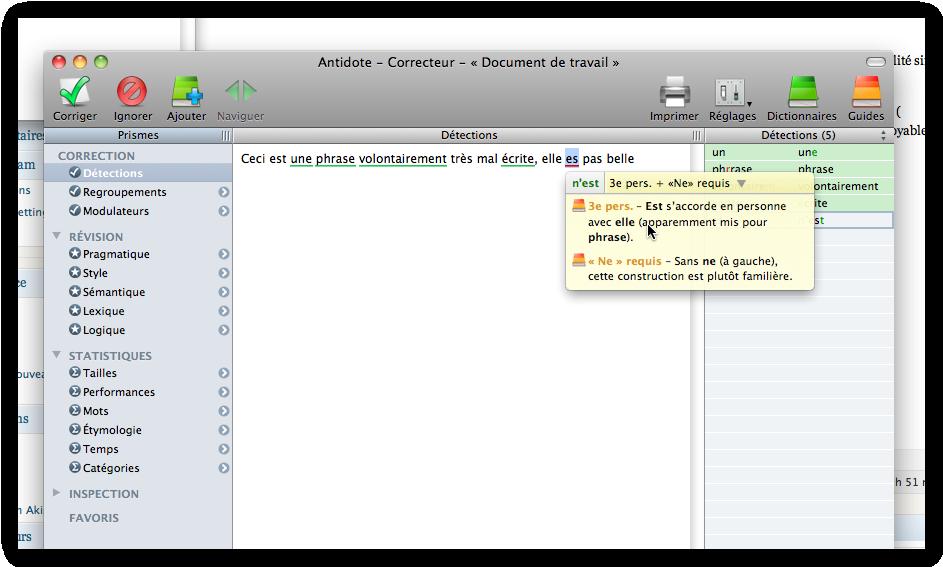This screenshot has height=567, width=943.
Task: Click the Ignorer red prohibition icon
Action: (132, 91)
